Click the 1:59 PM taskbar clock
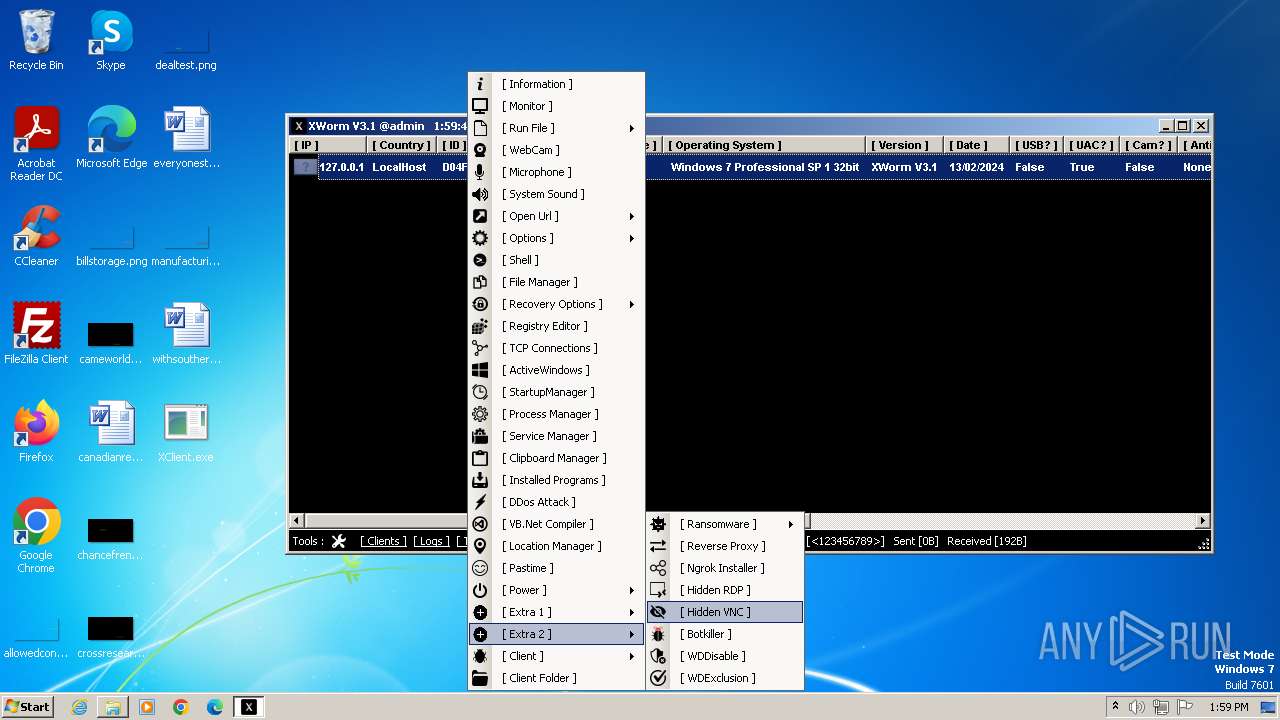The width and height of the screenshot is (1280, 720). tap(1228, 706)
